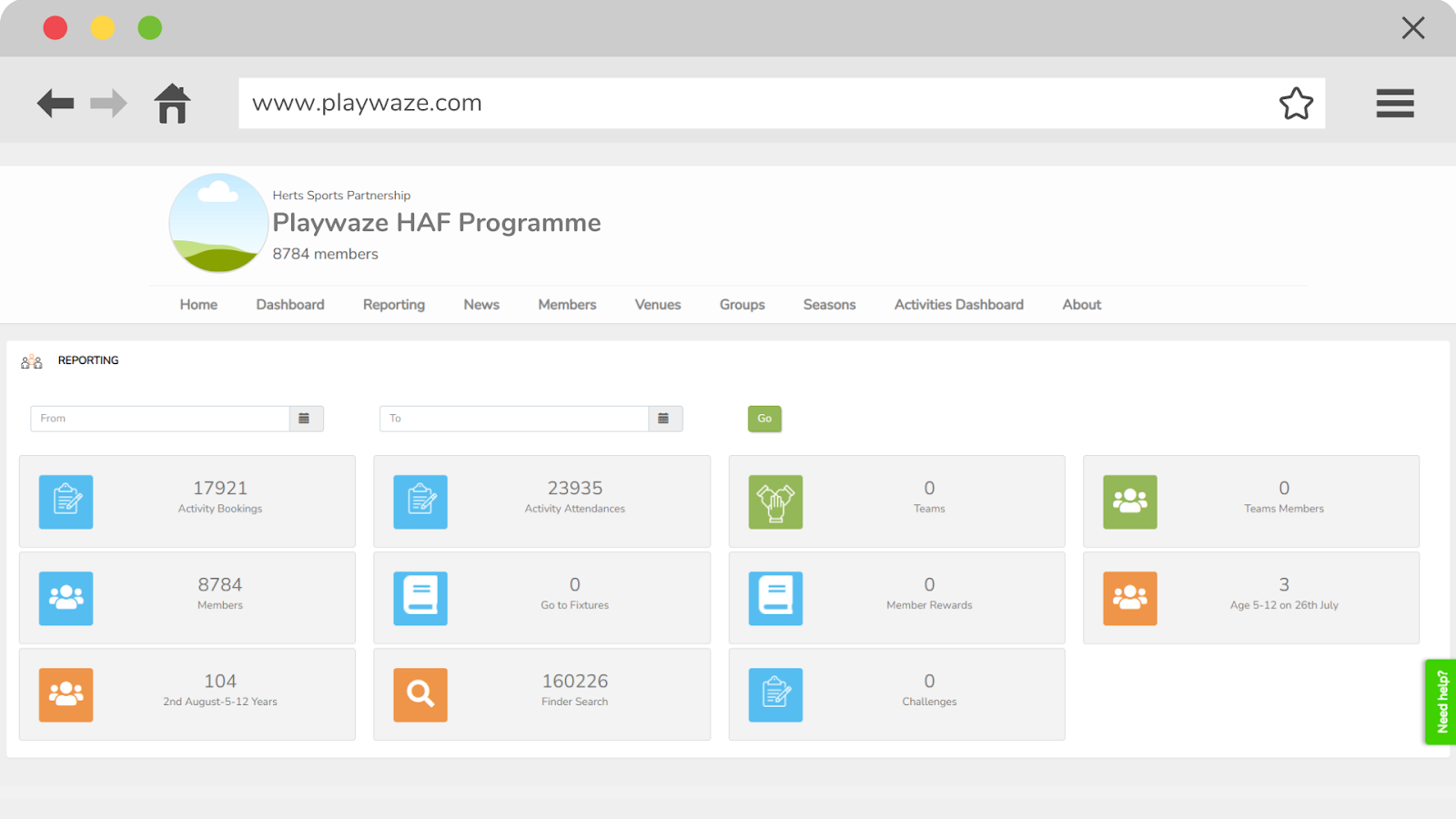
Task: Click the orange Finder Search magnifier icon
Action: pyautogui.click(x=420, y=694)
